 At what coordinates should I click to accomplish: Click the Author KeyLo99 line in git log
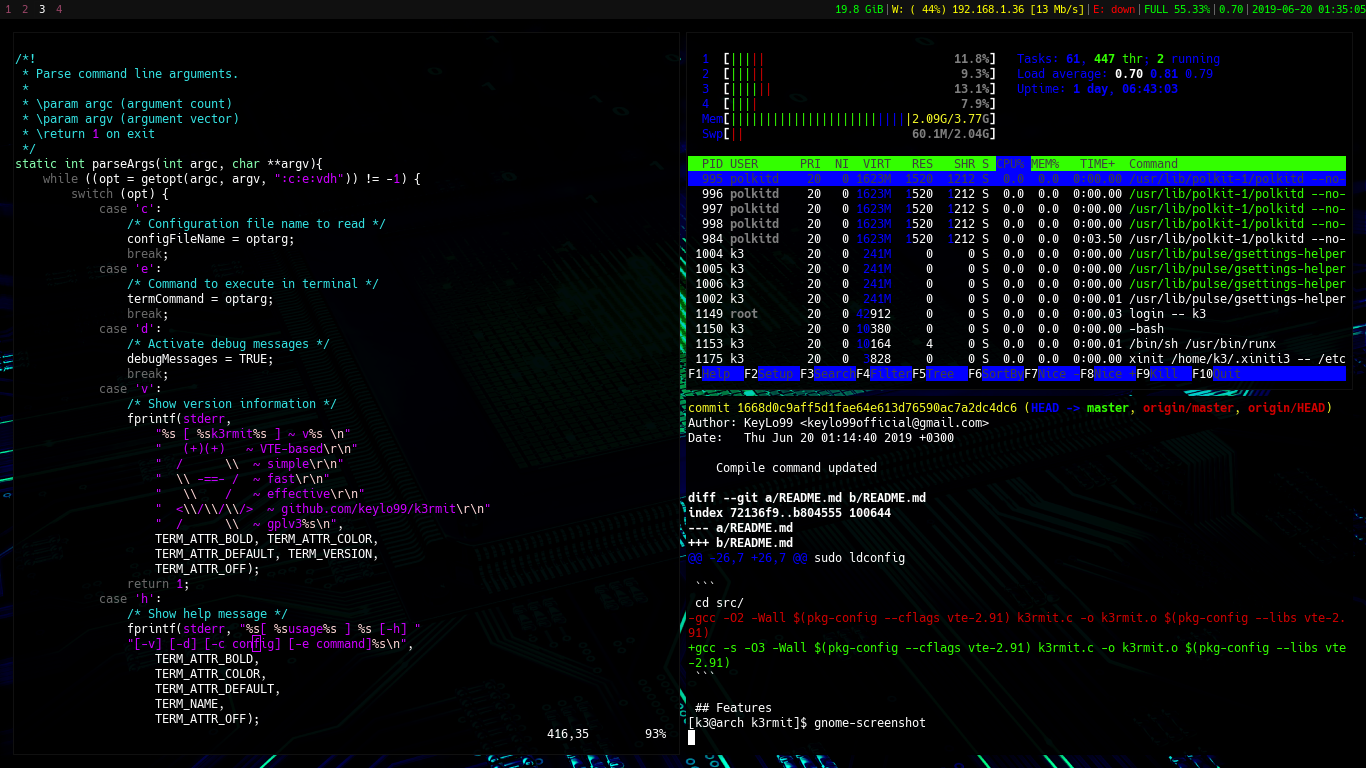pyautogui.click(x=838, y=423)
